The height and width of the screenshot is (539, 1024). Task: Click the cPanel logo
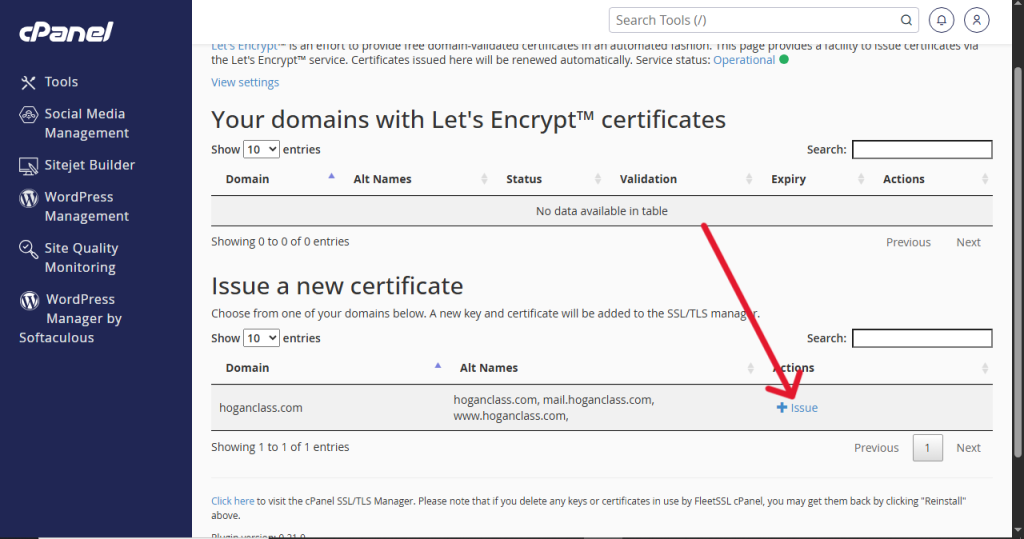[66, 32]
